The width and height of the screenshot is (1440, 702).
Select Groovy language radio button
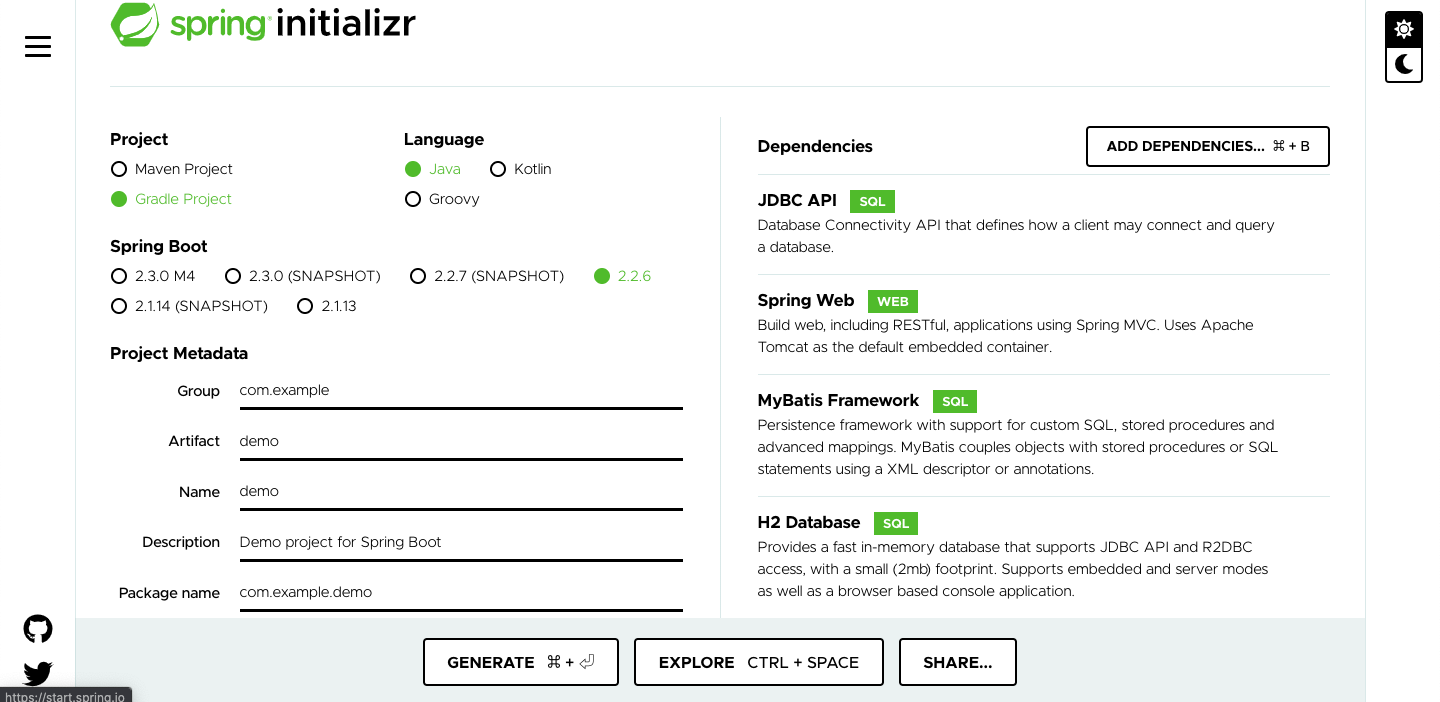click(442, 199)
